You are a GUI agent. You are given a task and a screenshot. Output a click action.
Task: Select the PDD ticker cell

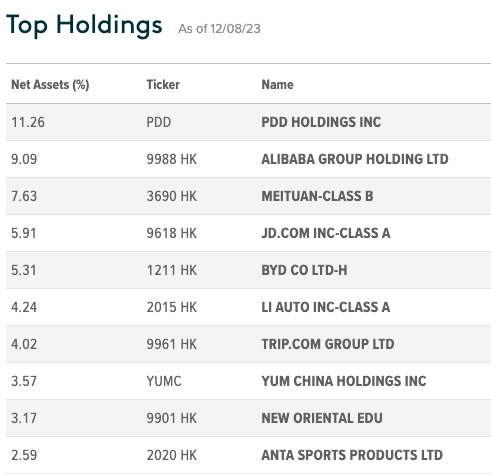[159, 122]
